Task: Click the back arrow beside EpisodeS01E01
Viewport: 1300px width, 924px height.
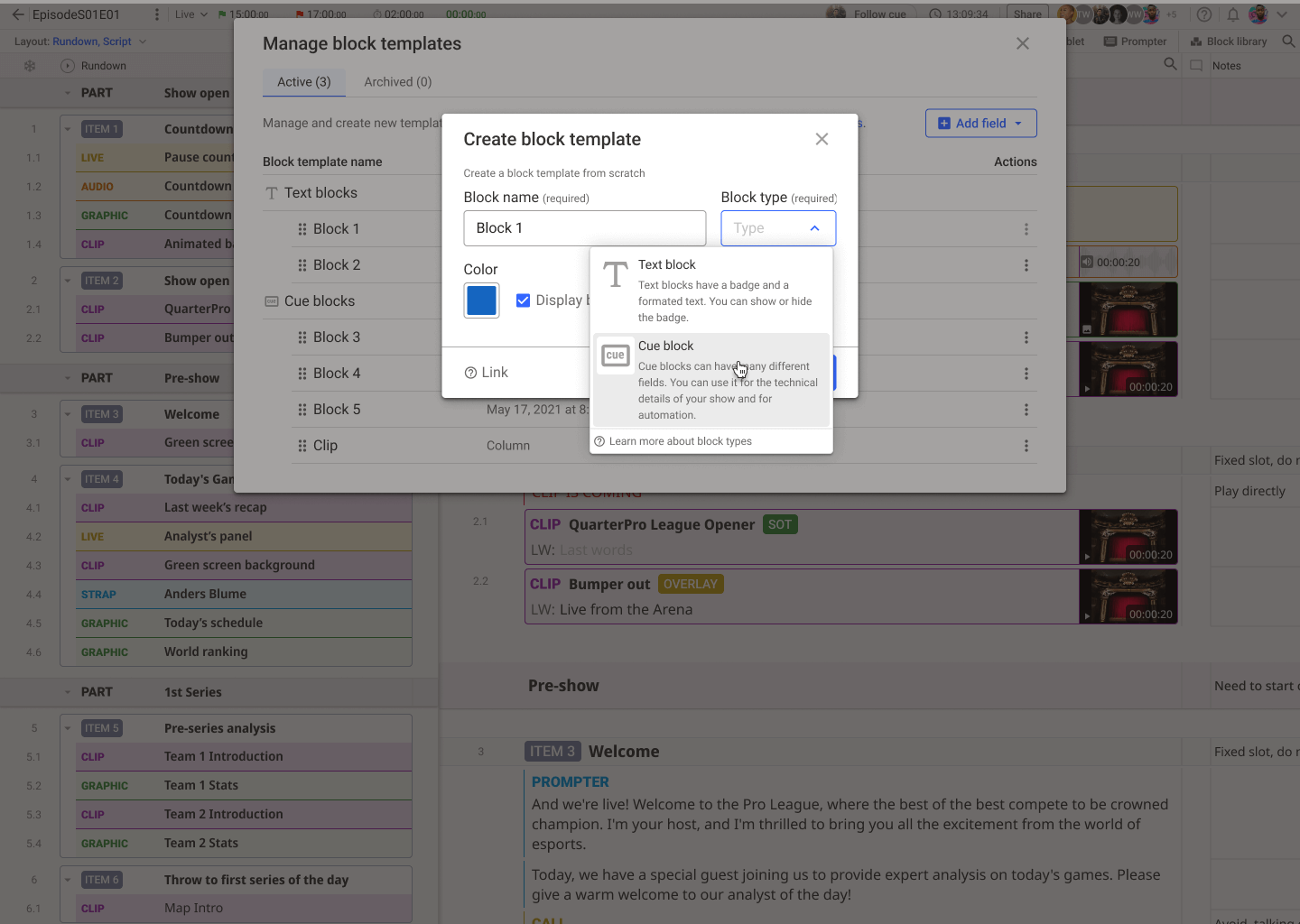Action: pos(17,14)
